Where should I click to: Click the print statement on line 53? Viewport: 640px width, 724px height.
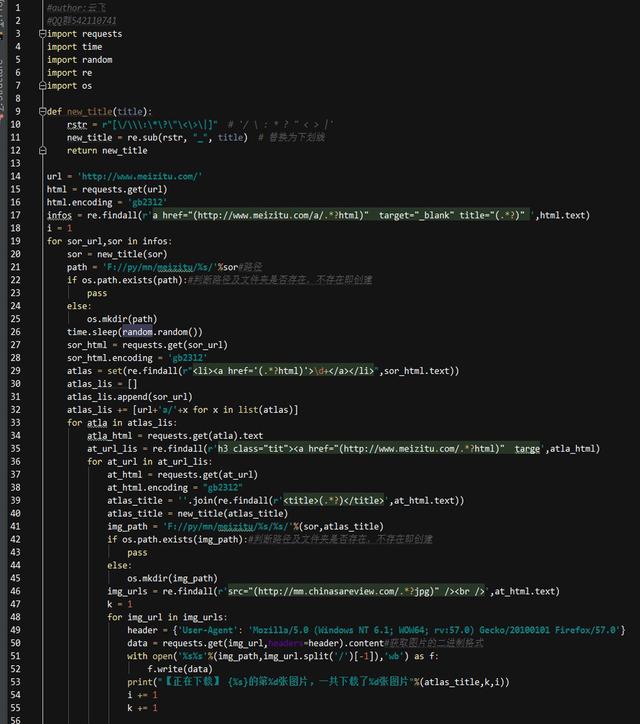pyautogui.click(x=318, y=682)
